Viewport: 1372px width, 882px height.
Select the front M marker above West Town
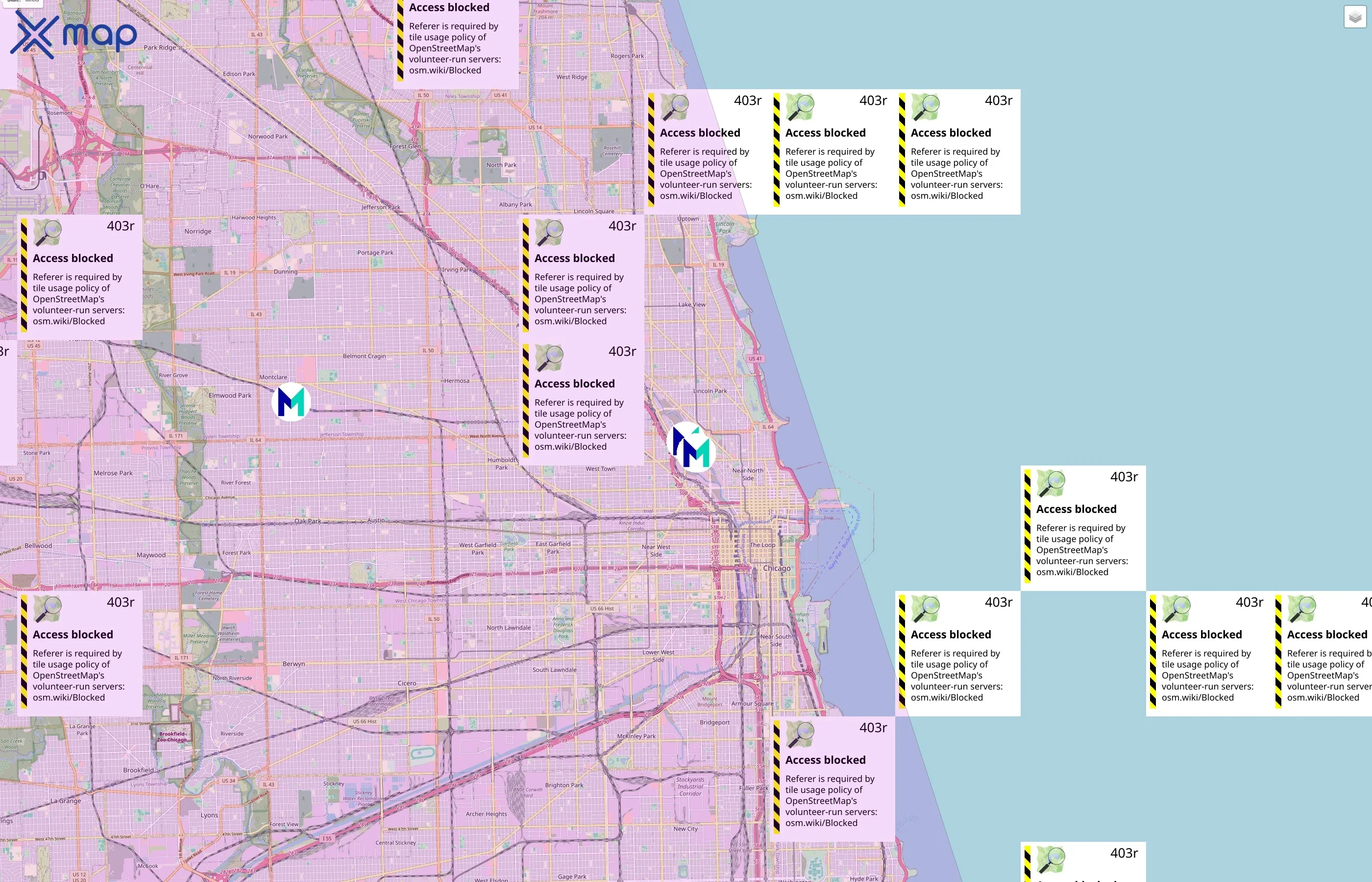click(x=696, y=452)
